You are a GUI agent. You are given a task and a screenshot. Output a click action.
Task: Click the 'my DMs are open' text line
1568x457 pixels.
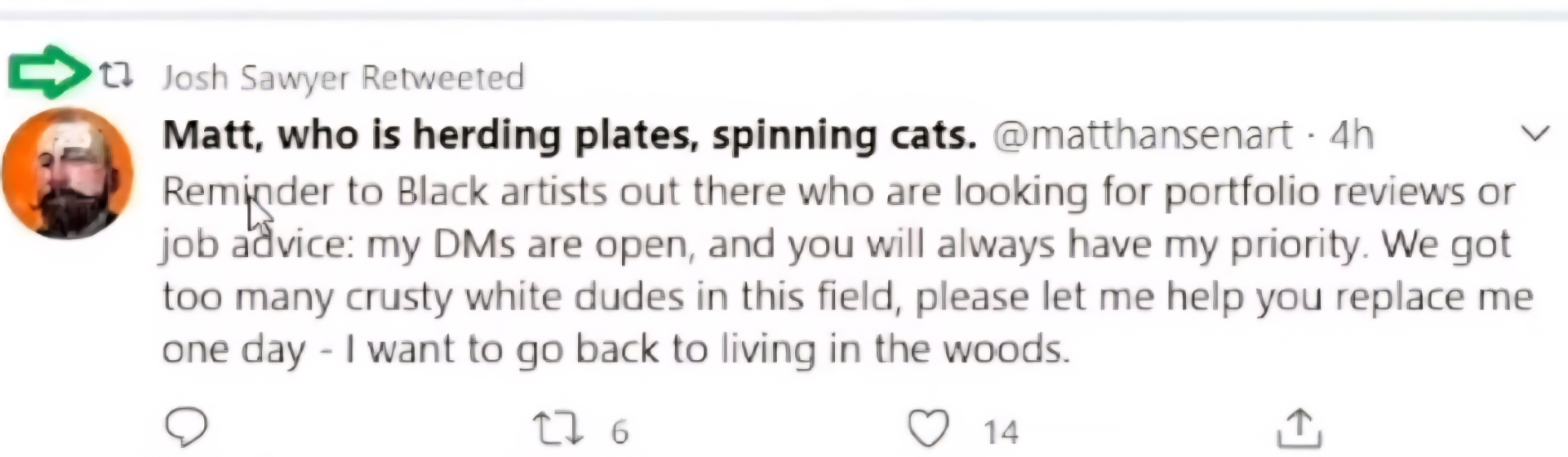tap(836, 245)
